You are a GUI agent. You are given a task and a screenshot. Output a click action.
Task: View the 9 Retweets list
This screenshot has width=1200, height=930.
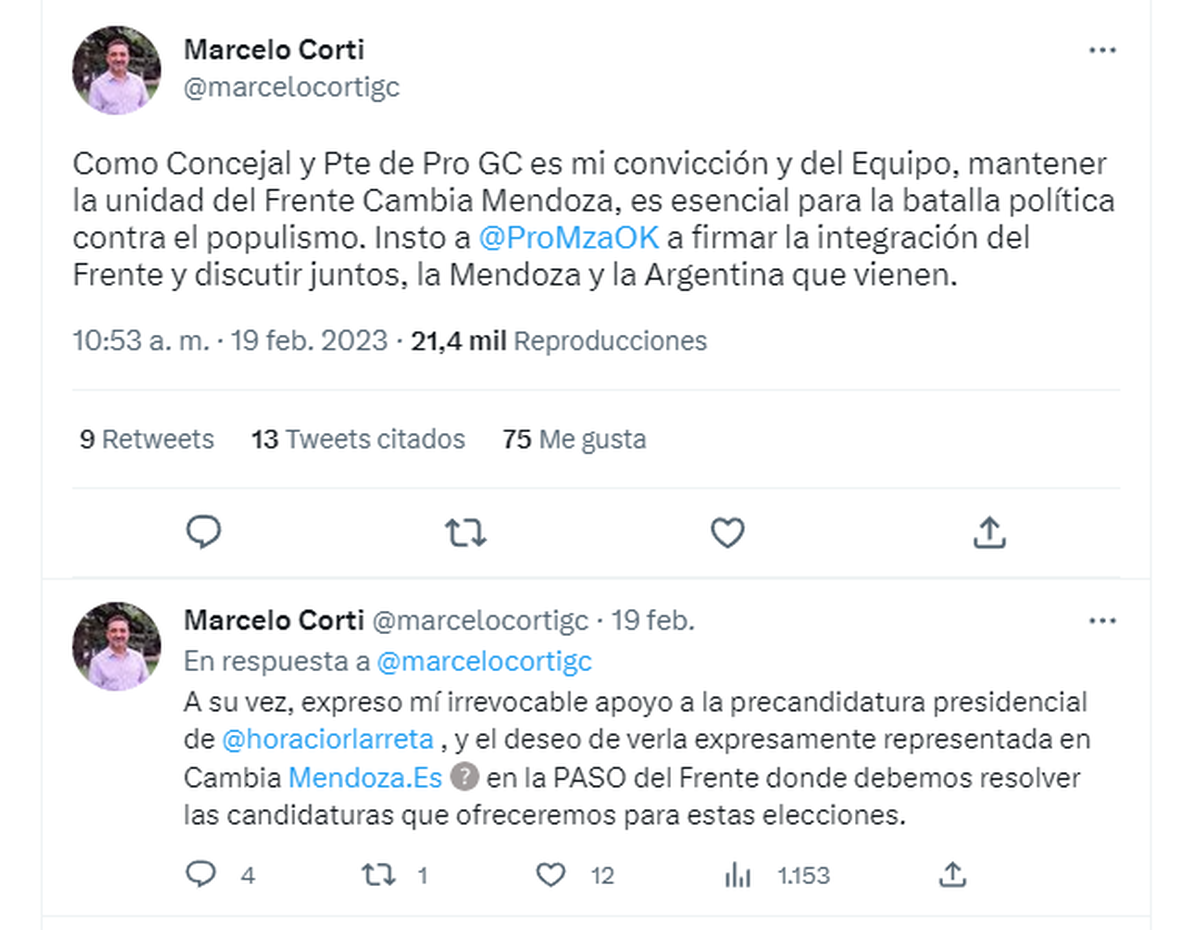click(x=146, y=439)
